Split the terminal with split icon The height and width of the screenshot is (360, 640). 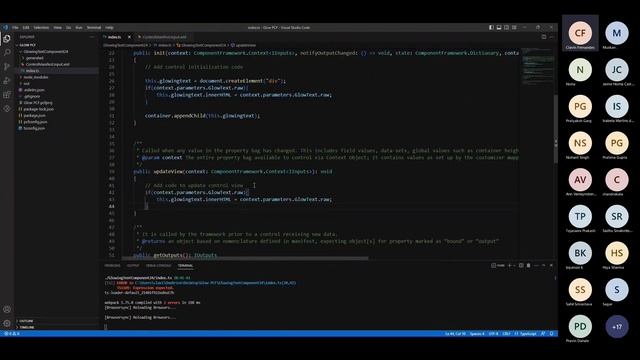point(521,265)
